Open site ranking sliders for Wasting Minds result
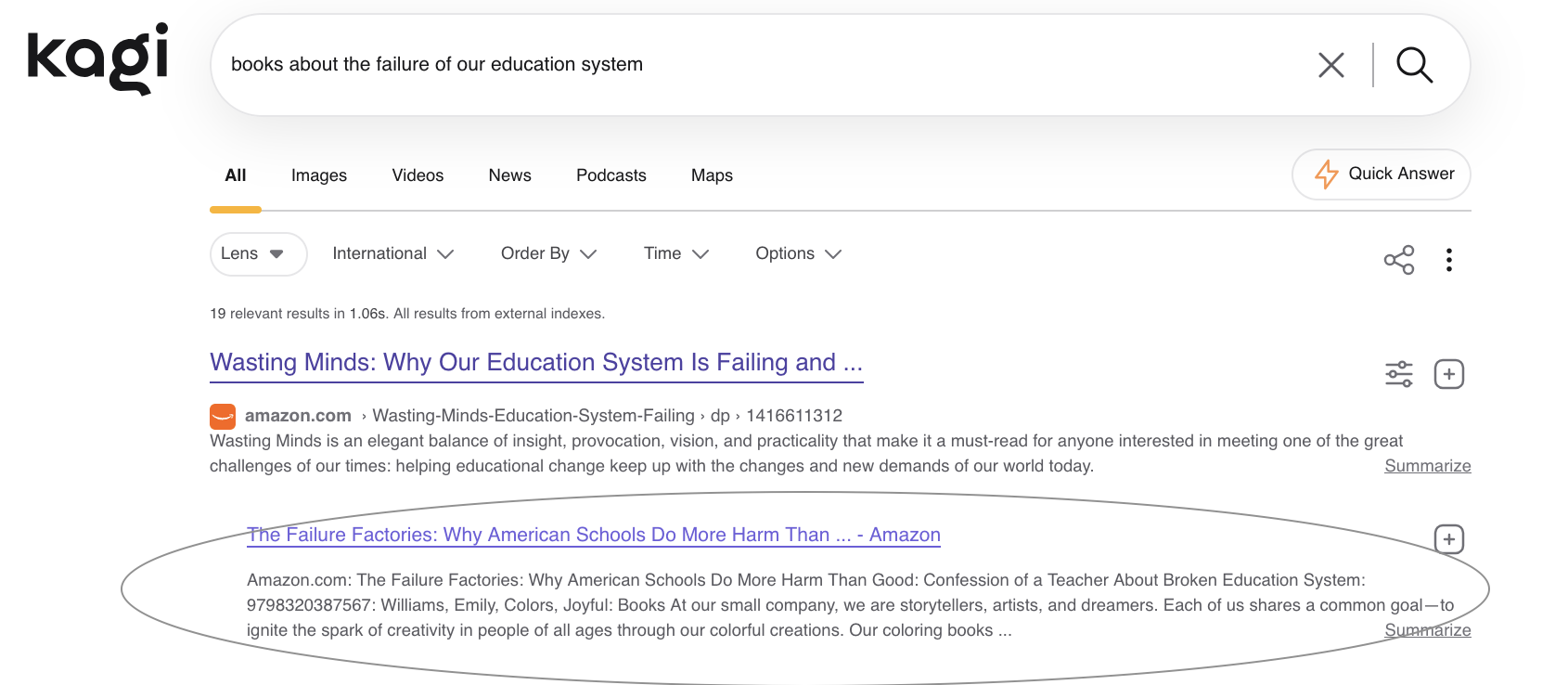The height and width of the screenshot is (685, 1568). [x=1399, y=374]
